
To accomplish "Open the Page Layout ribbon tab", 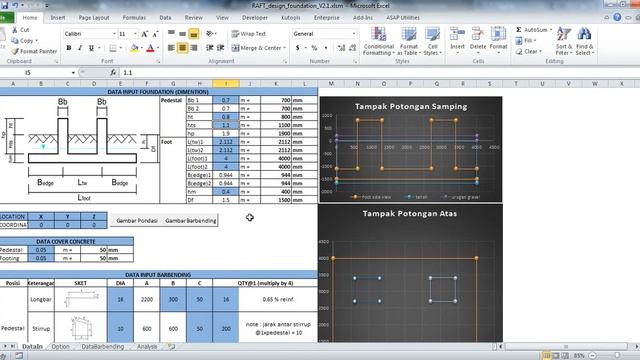I will click(94, 18).
